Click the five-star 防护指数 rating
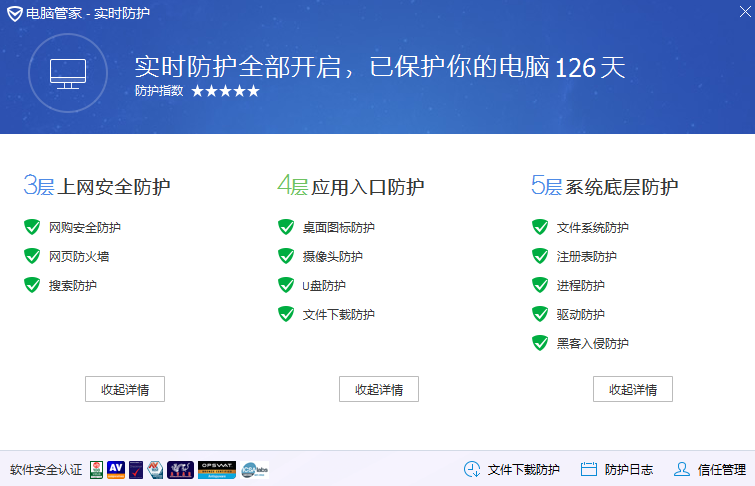The height and width of the screenshot is (486, 755). 225,91
